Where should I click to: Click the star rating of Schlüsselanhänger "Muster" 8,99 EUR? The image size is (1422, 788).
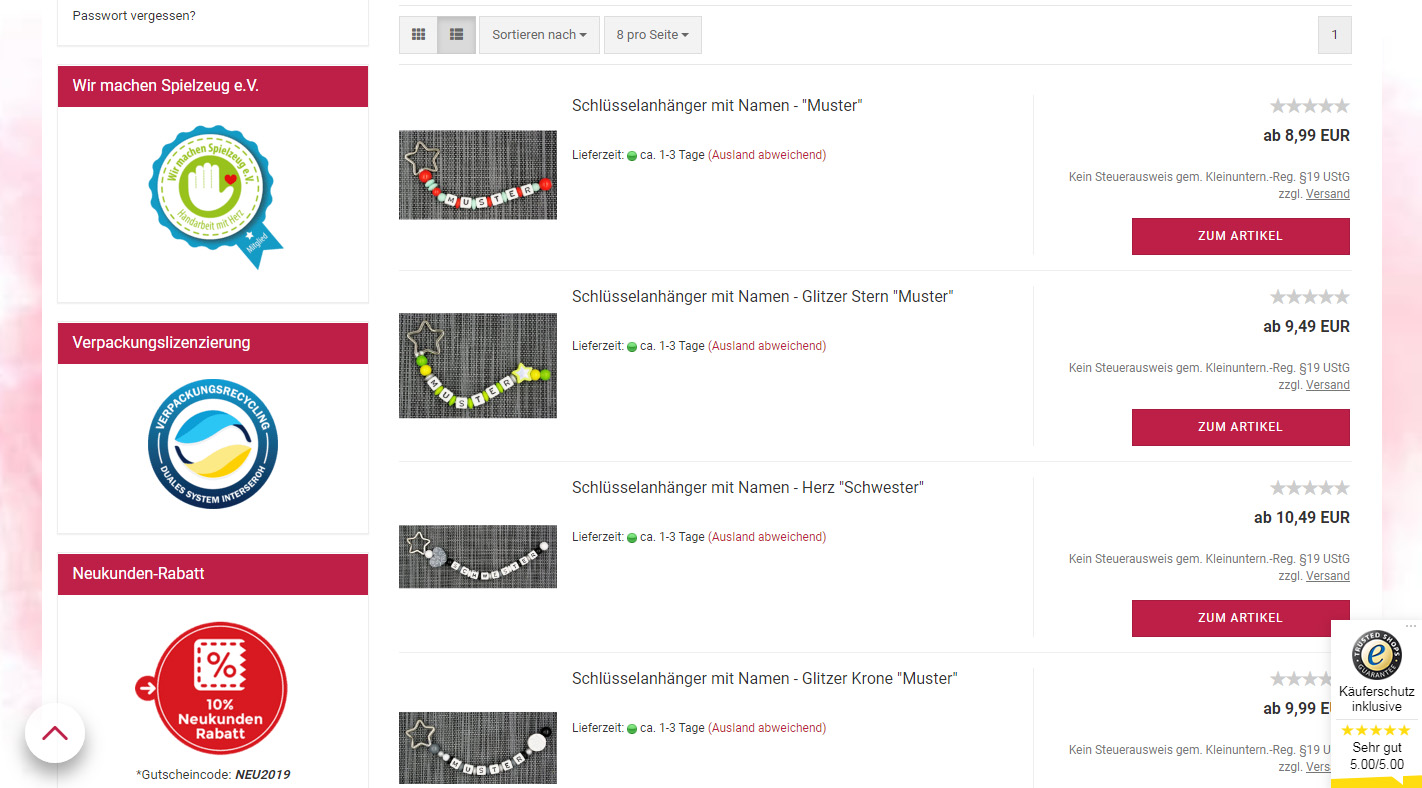pos(1309,106)
